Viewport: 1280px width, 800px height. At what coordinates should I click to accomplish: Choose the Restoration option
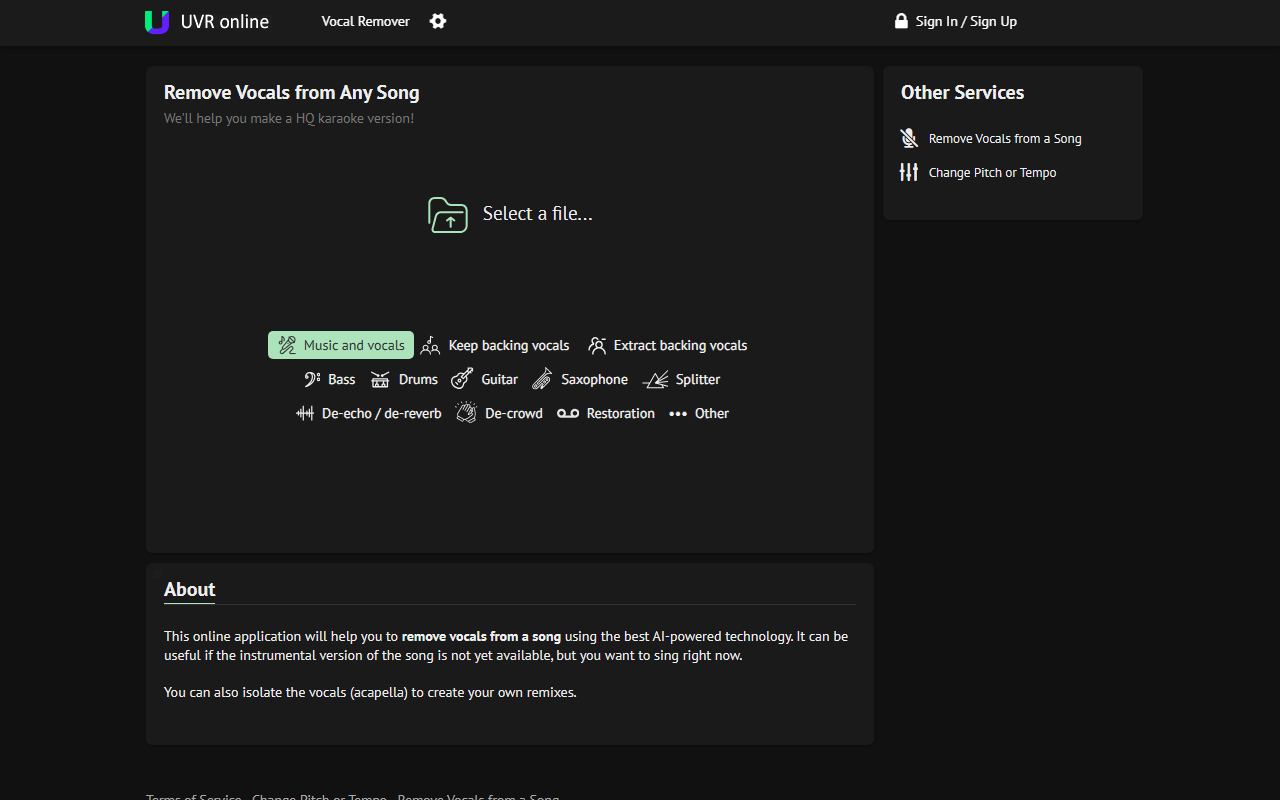[x=606, y=413]
